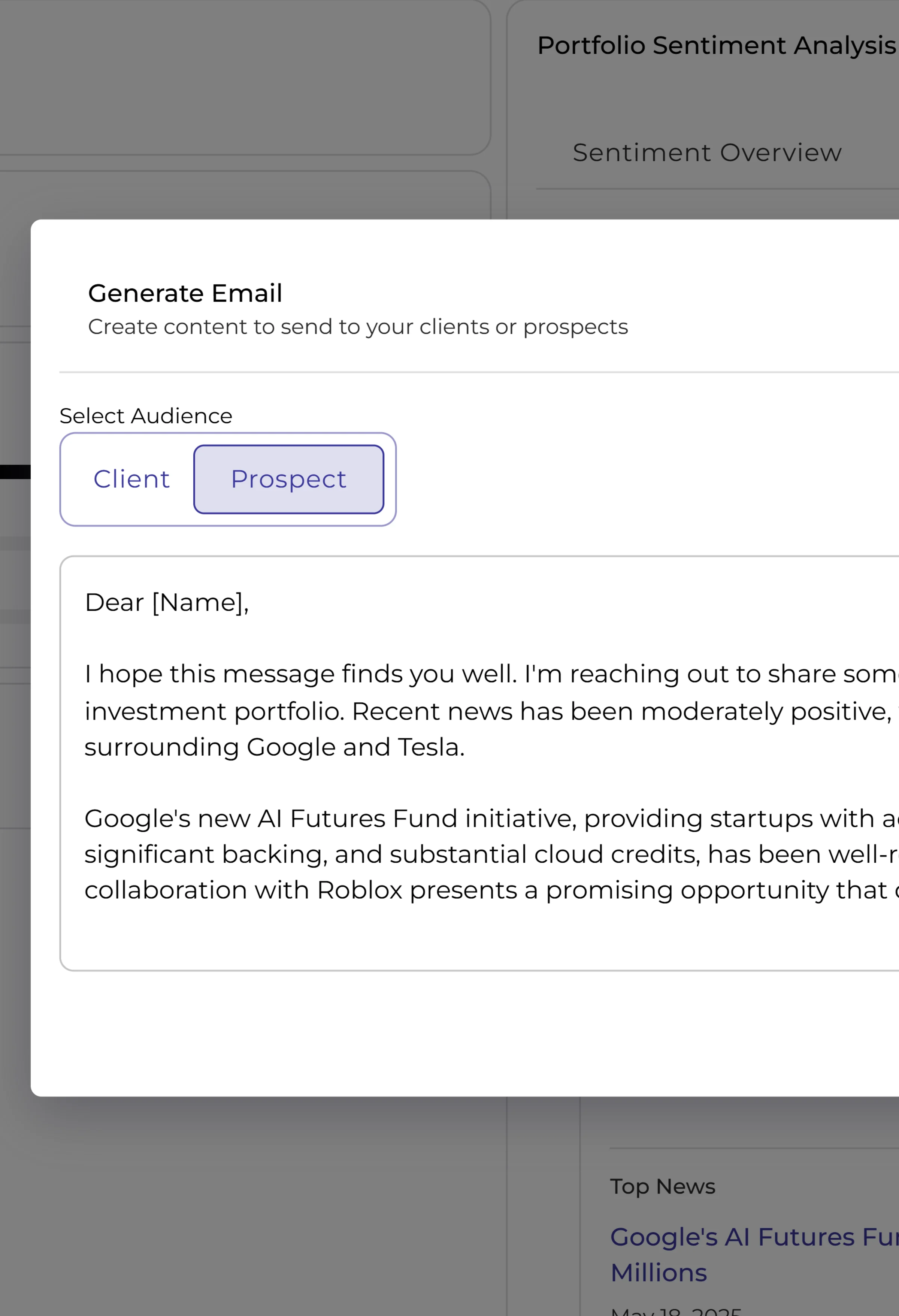Click the 'surrounding Google and Tesla' line
Screen dimensions: 899x1316
pyautogui.click(x=275, y=747)
